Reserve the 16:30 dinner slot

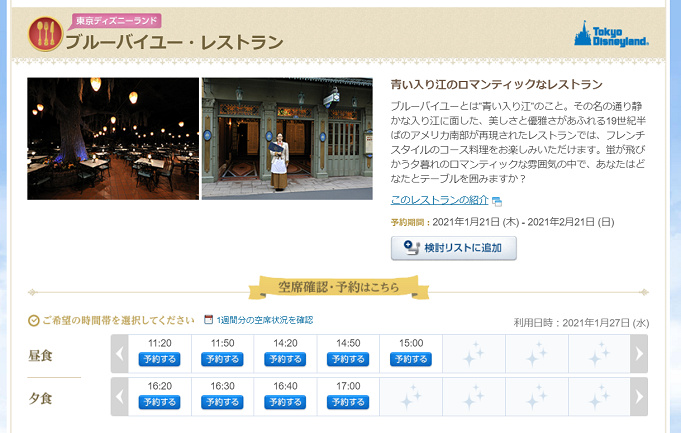tap(222, 402)
